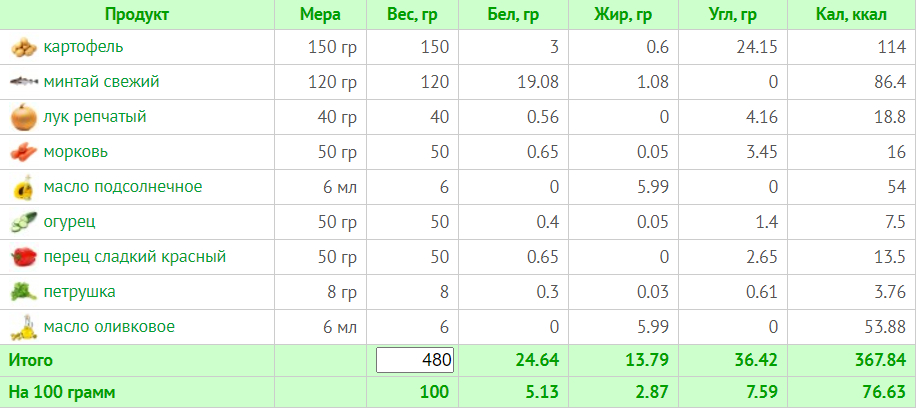Click the fish icon beside минтай свежий
This screenshot has width=916, height=408.
(23, 83)
